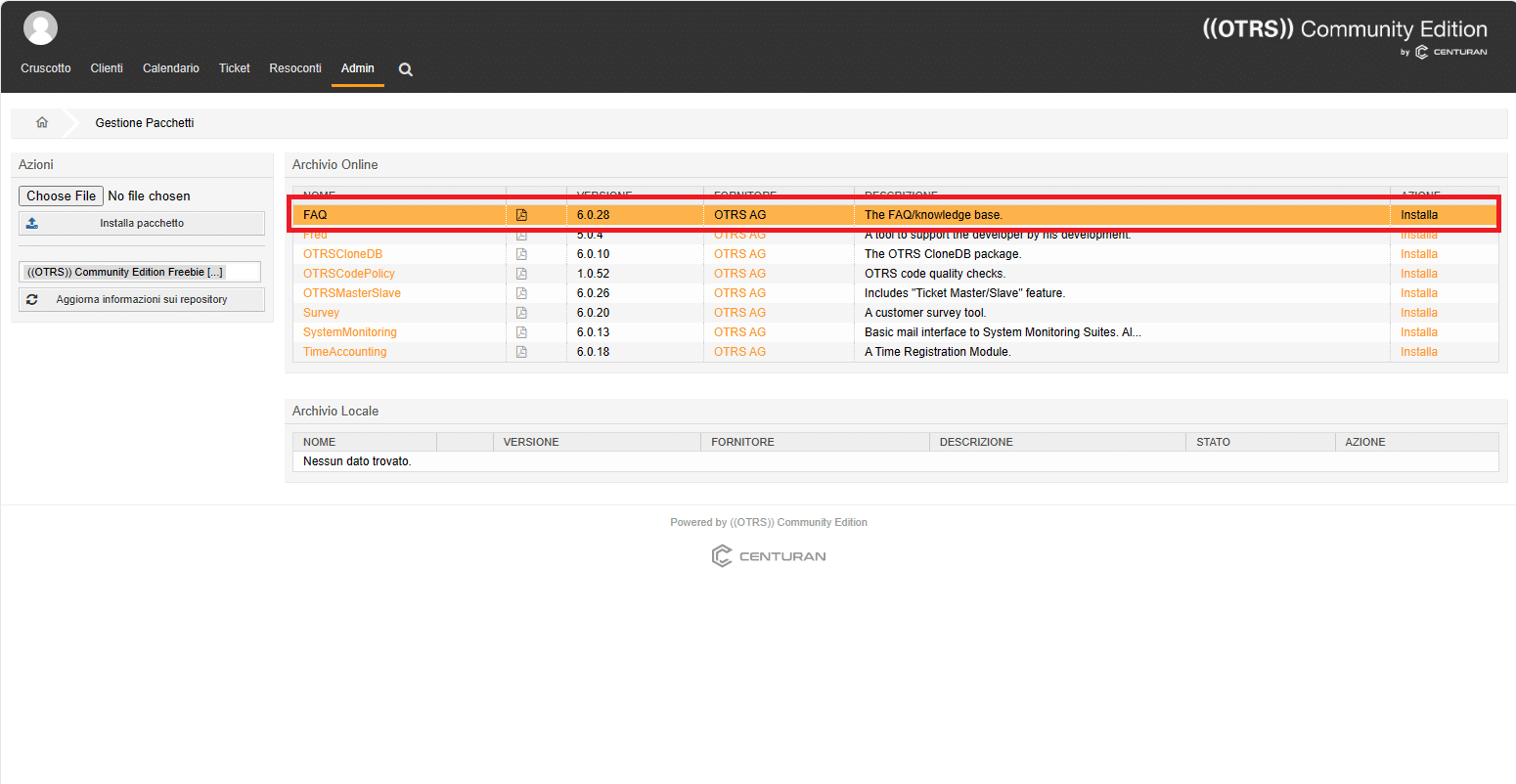The image size is (1516, 784).
Task: Click 'A Time Registration Module.' description
Action: [x=938, y=352]
